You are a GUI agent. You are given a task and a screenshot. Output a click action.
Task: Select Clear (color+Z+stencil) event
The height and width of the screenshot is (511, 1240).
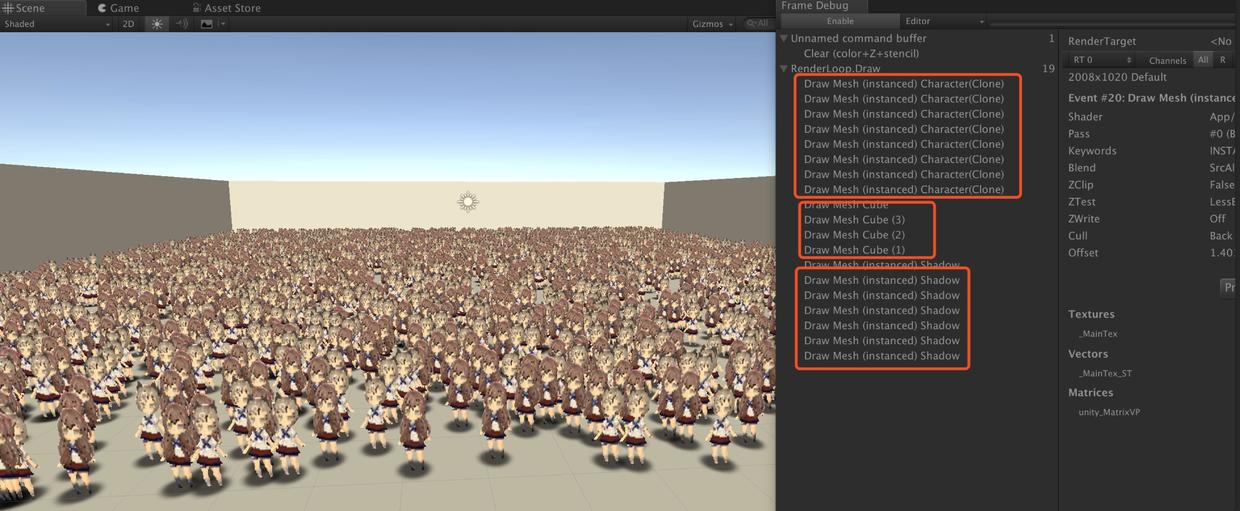861,53
